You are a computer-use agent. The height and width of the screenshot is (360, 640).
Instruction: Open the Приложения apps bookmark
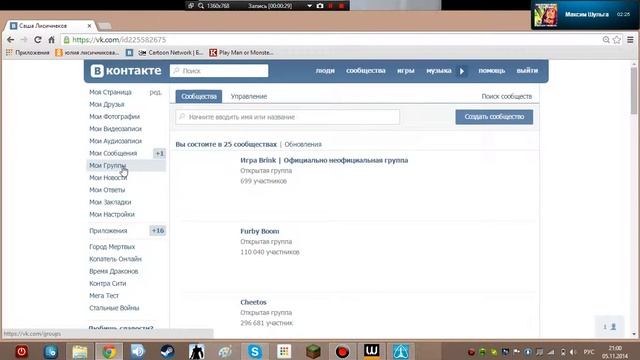coord(28,53)
